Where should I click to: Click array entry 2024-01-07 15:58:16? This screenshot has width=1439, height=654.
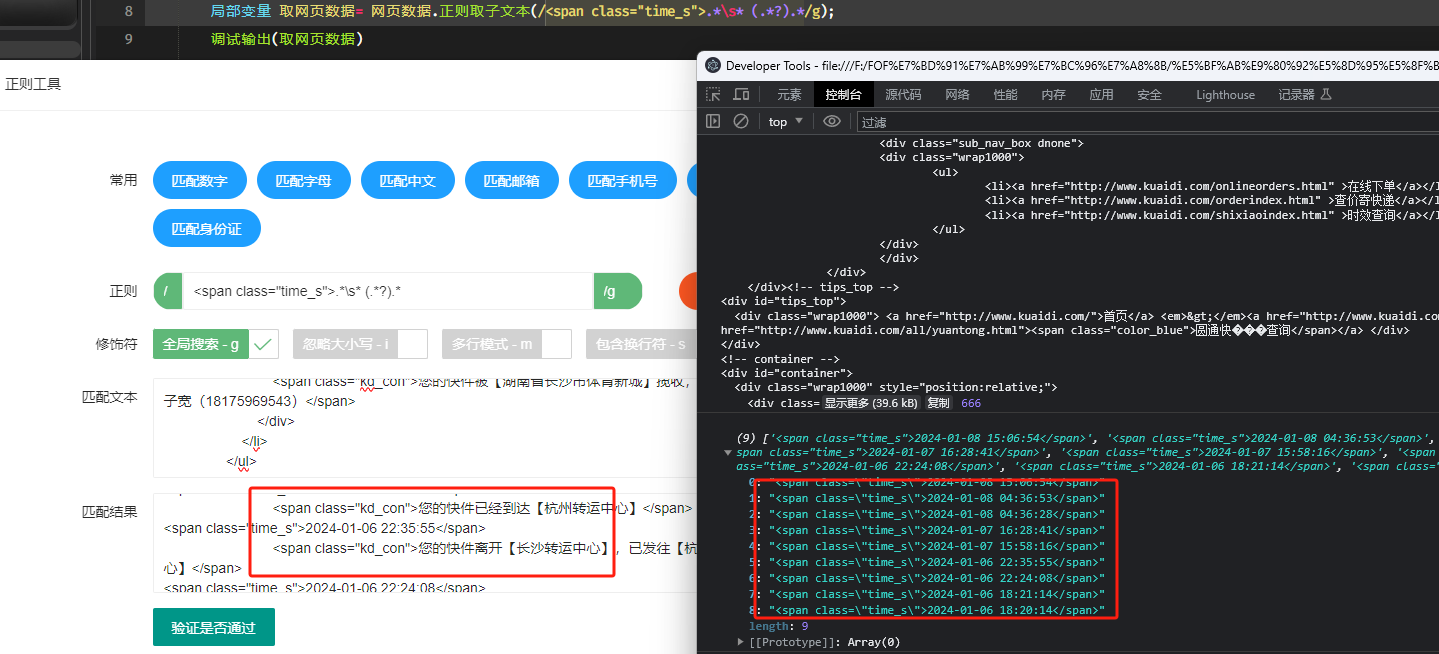click(935, 546)
